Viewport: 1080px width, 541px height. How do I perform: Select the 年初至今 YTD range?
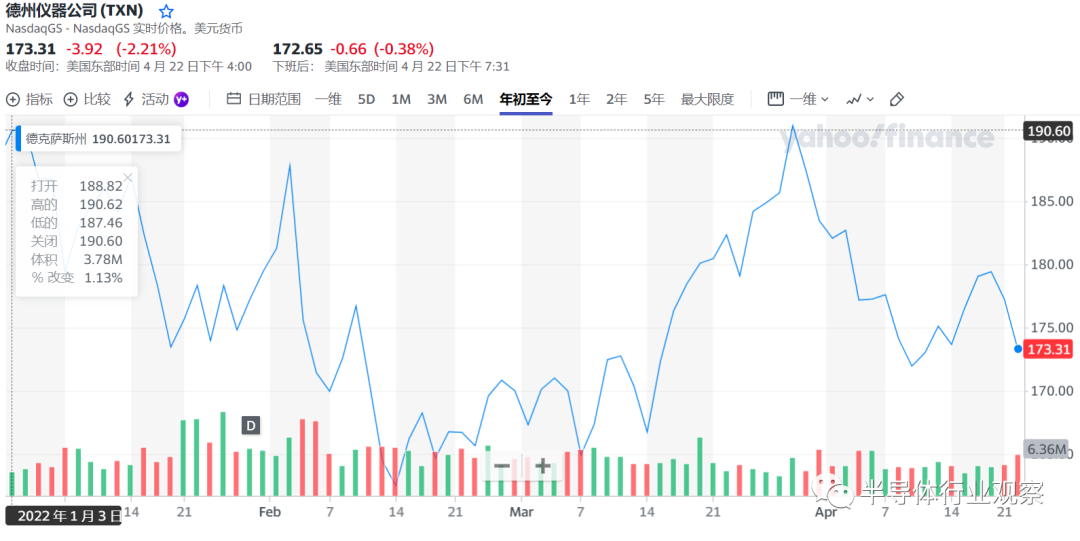pyautogui.click(x=526, y=99)
